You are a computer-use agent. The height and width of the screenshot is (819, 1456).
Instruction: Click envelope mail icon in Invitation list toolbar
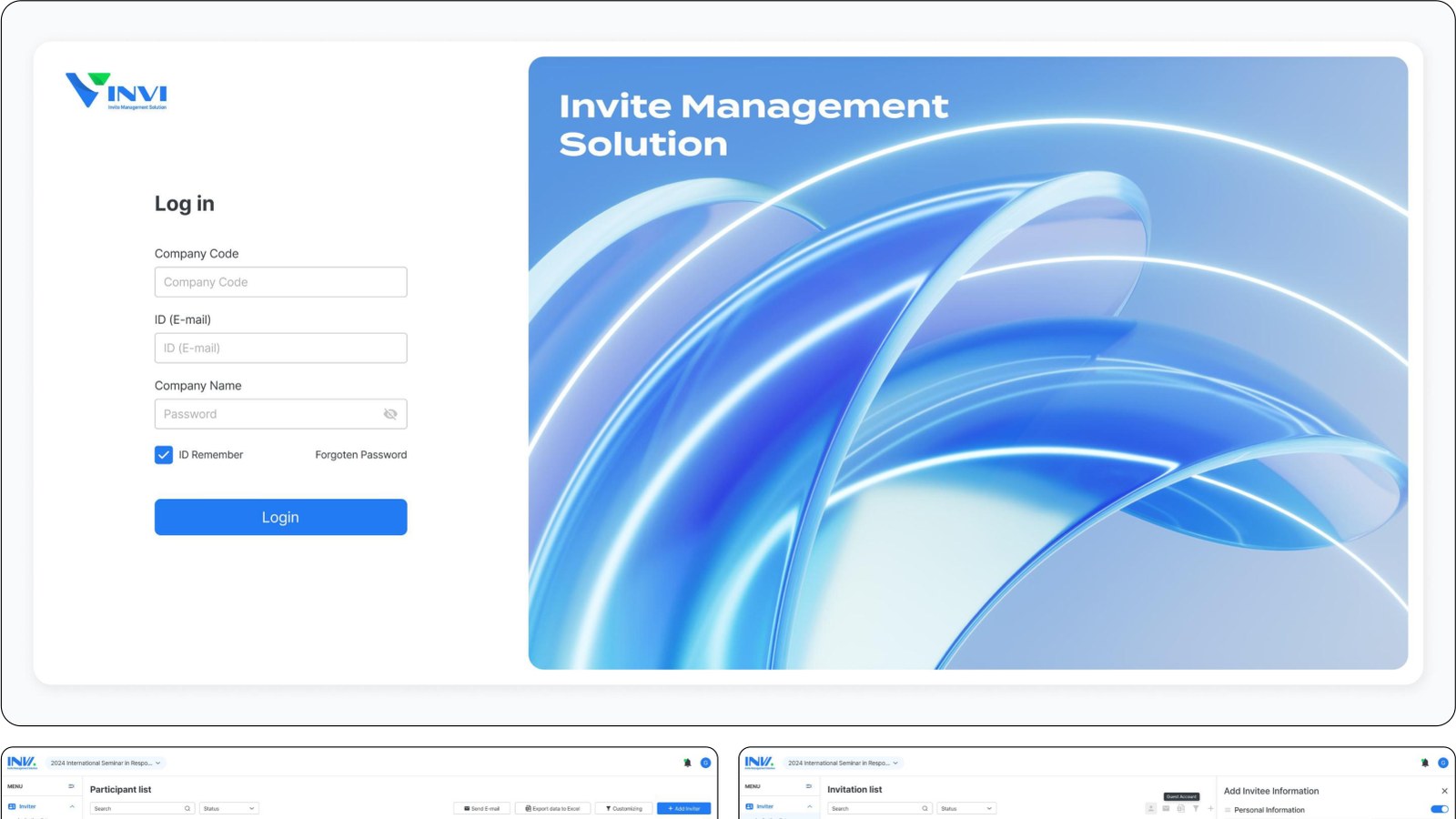[1166, 808]
